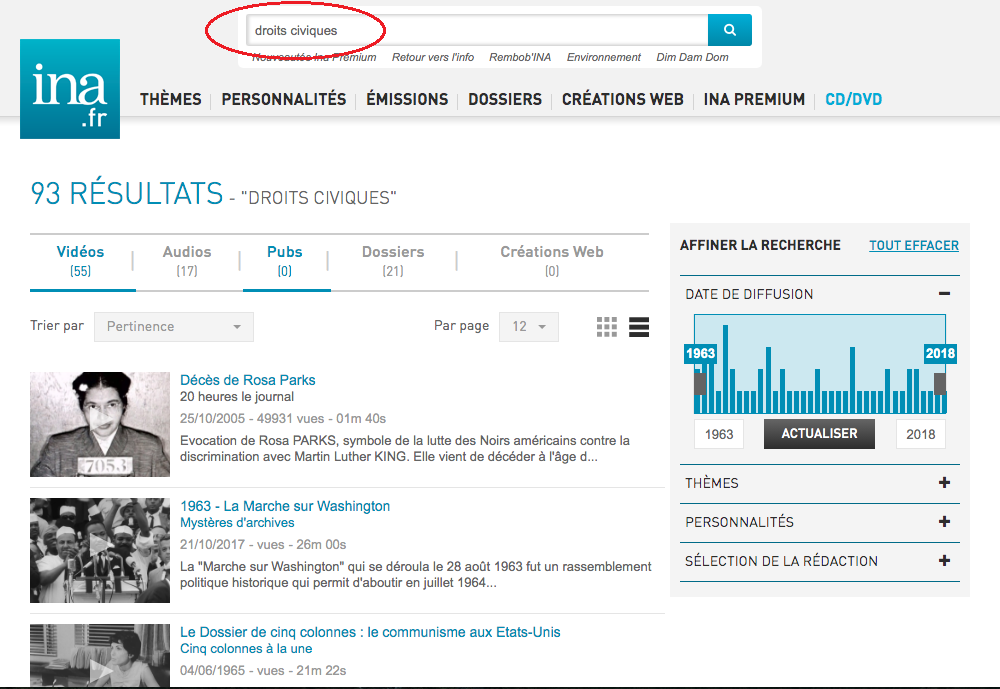Click the Rosa Parks description starting Evocation

click(404, 448)
